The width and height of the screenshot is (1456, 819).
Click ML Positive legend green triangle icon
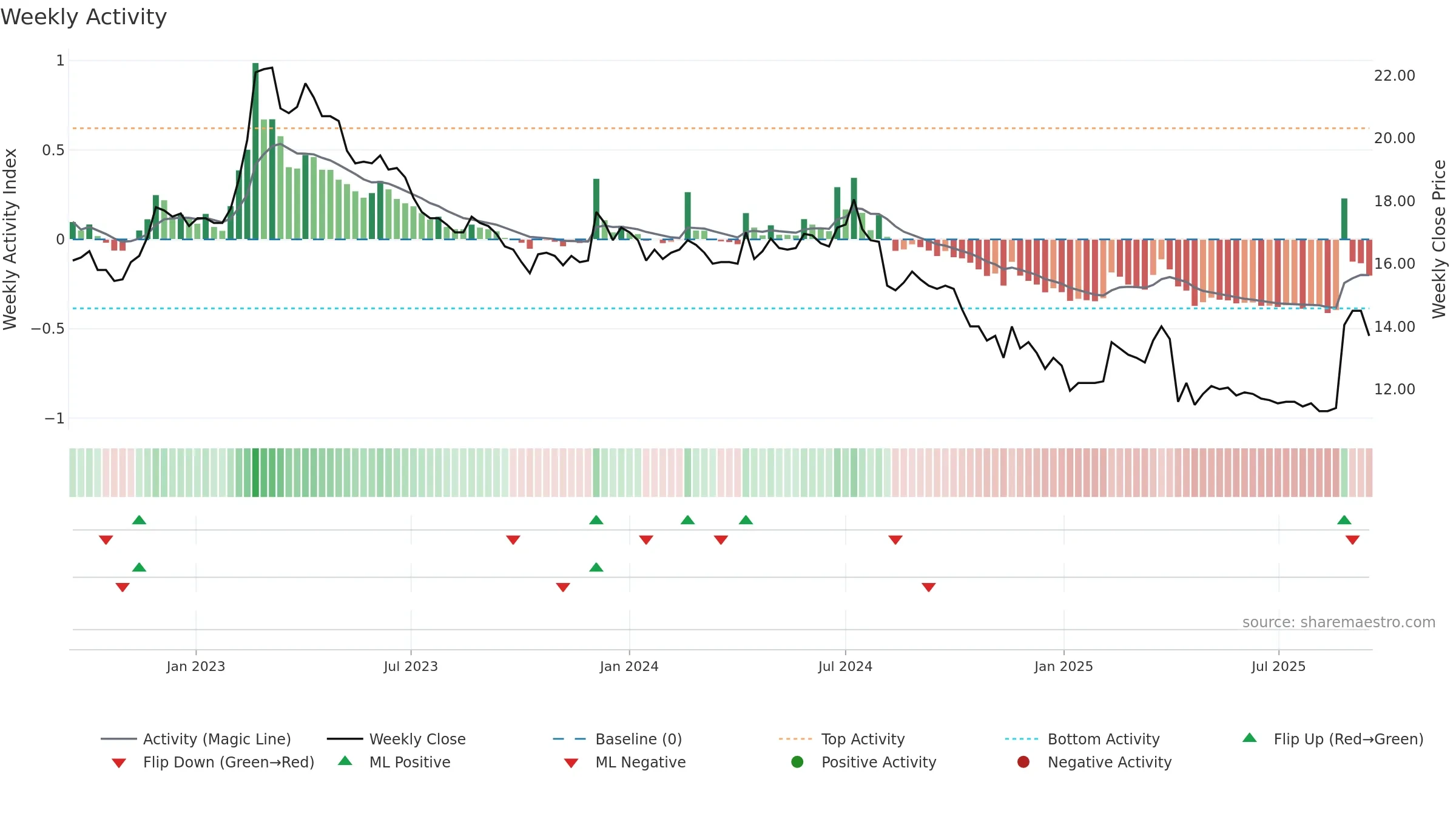coord(345,761)
